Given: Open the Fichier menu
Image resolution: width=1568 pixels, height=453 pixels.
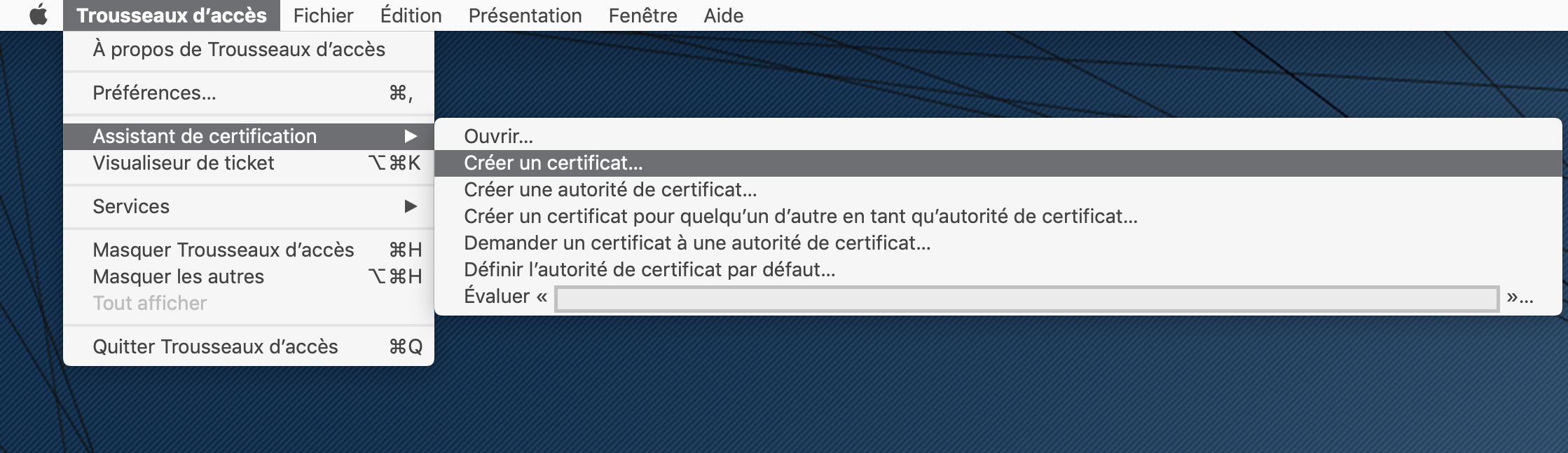Looking at the screenshot, I should (323, 15).
